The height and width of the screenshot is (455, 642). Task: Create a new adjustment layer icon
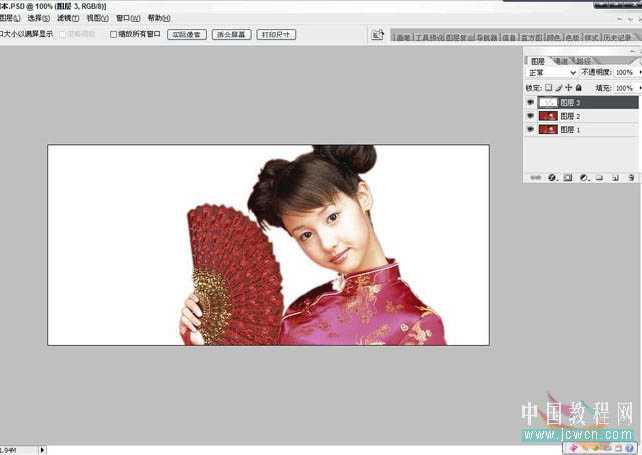(x=584, y=178)
